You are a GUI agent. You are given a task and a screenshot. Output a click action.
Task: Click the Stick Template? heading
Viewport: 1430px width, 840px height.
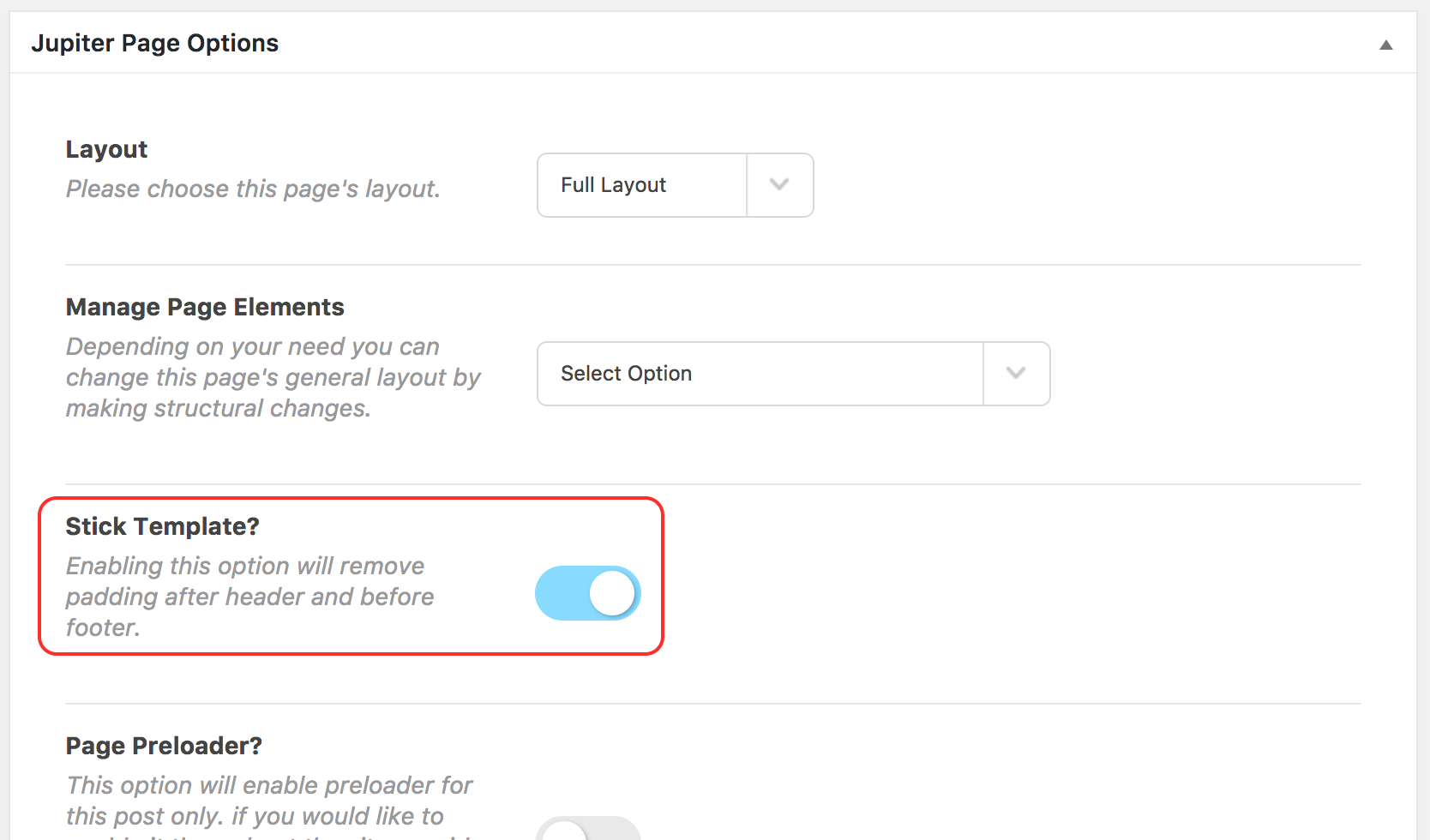tap(163, 526)
